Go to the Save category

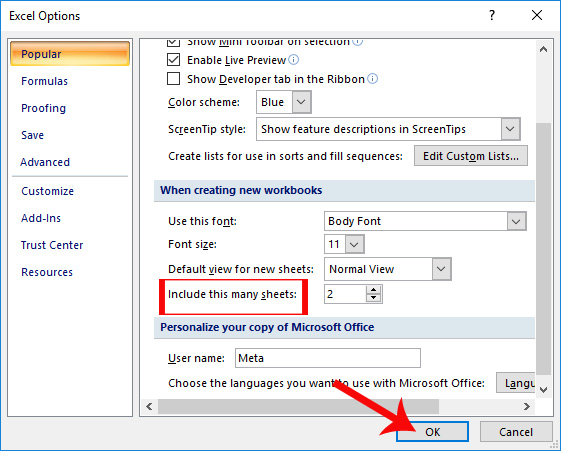click(x=33, y=135)
